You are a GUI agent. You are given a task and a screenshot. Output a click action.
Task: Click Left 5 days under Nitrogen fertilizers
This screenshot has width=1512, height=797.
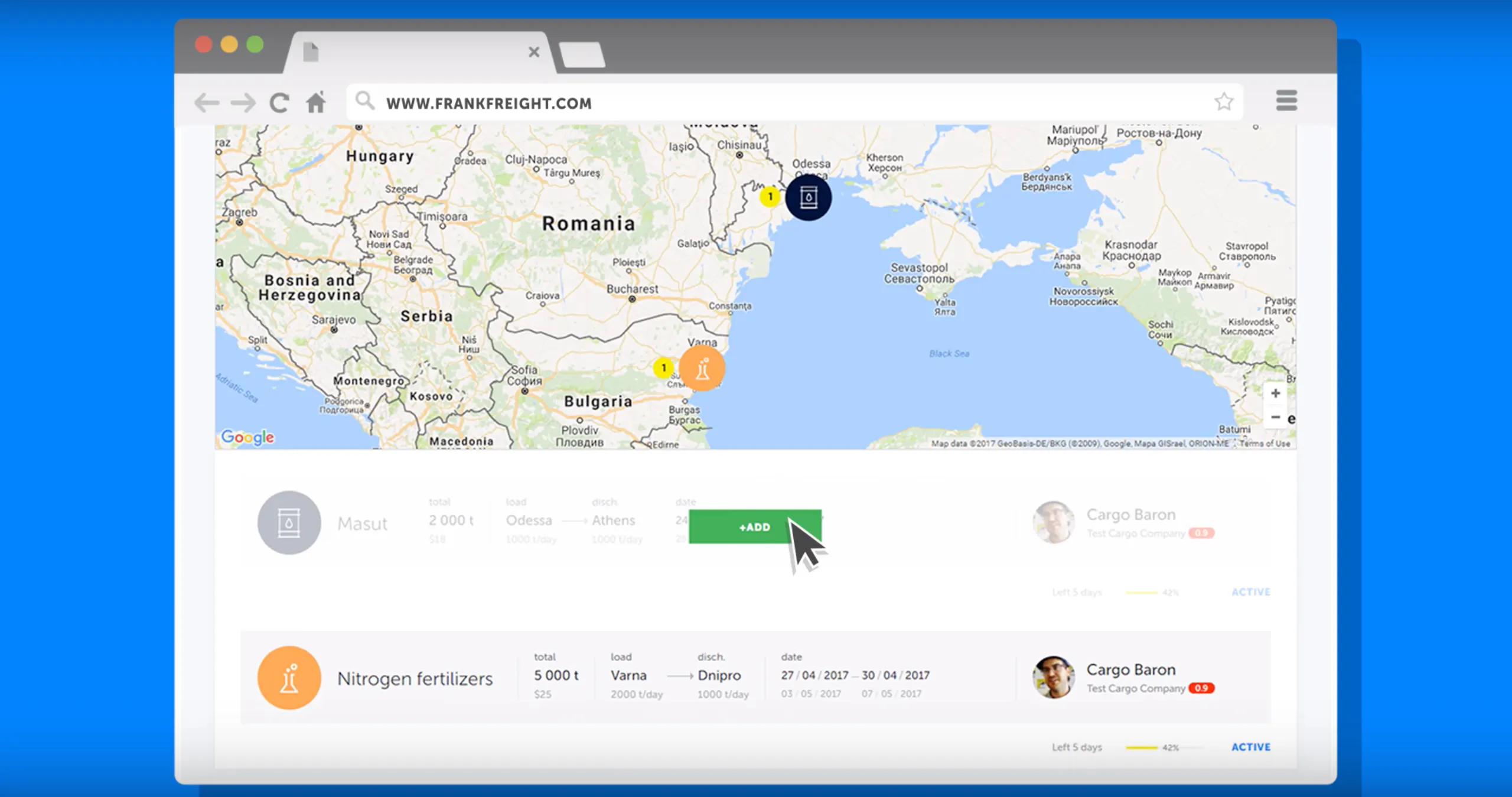point(1077,747)
